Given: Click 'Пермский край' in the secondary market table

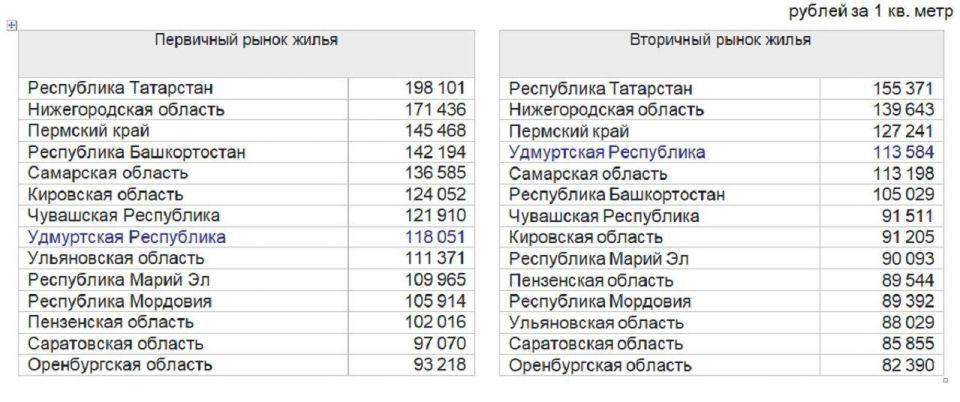Looking at the screenshot, I should coord(569,131).
